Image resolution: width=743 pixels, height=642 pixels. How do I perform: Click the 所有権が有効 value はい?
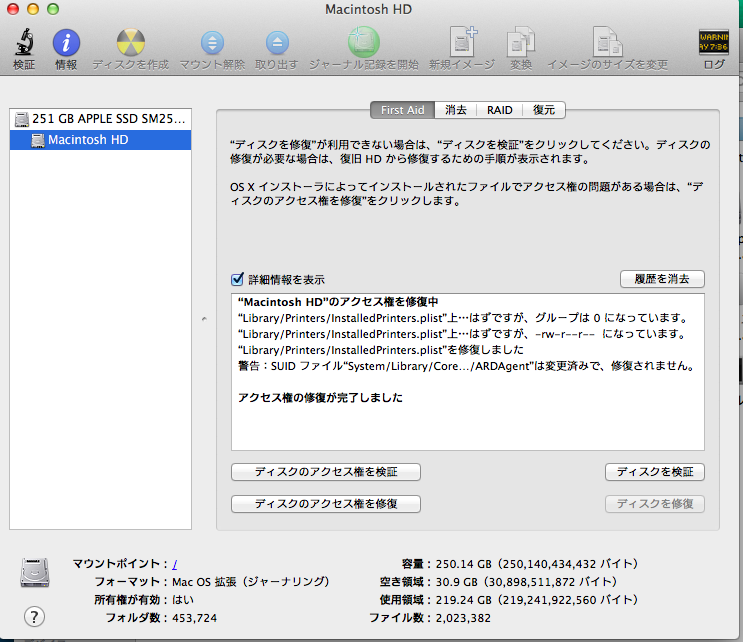coord(182,600)
